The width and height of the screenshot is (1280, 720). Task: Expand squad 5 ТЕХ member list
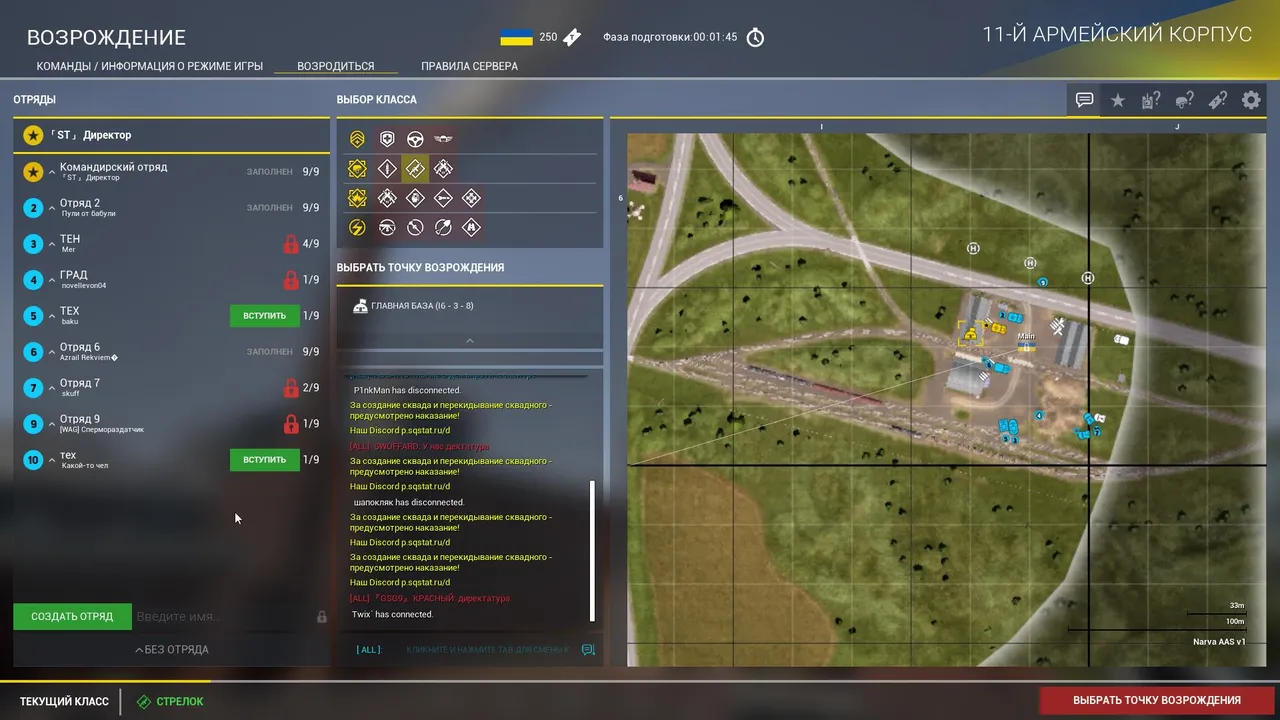[x=52, y=316]
